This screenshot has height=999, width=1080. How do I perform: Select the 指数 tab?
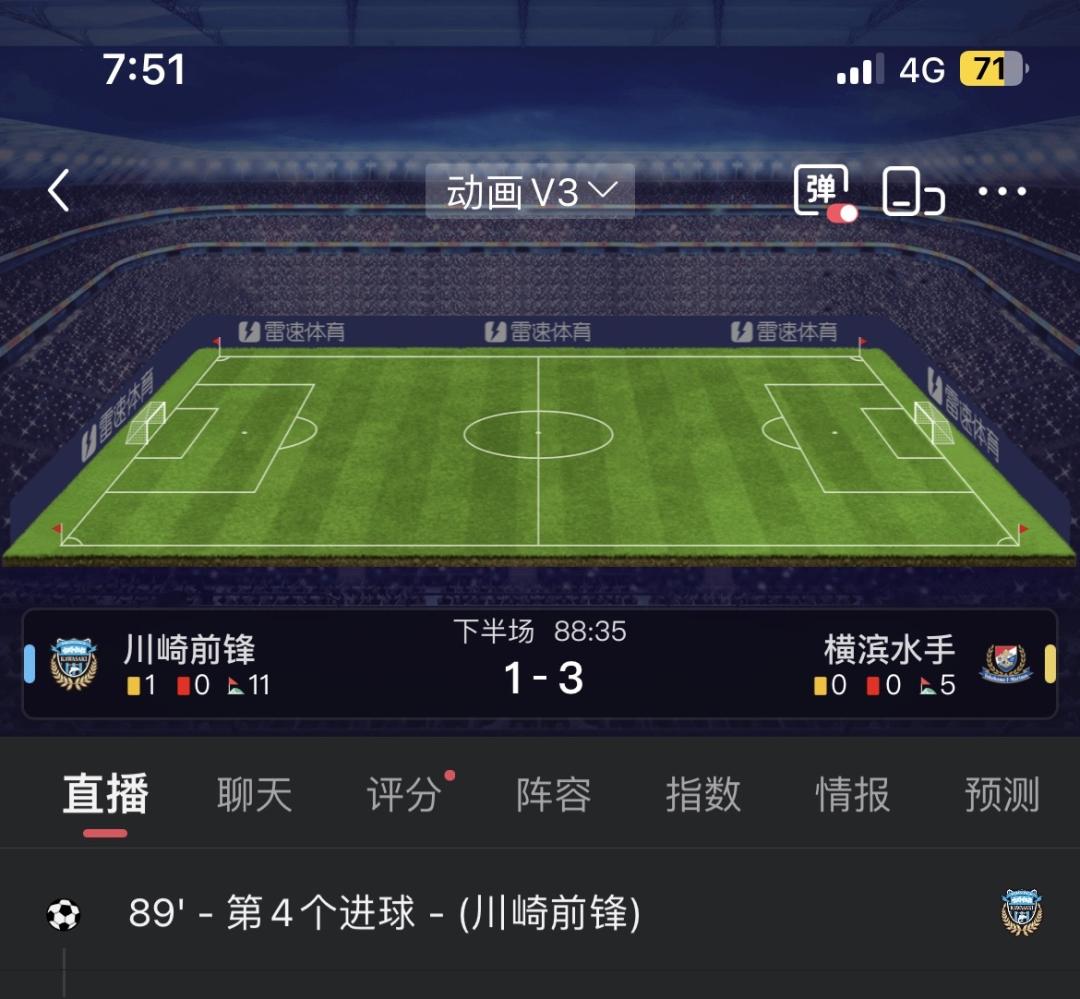[x=703, y=794]
